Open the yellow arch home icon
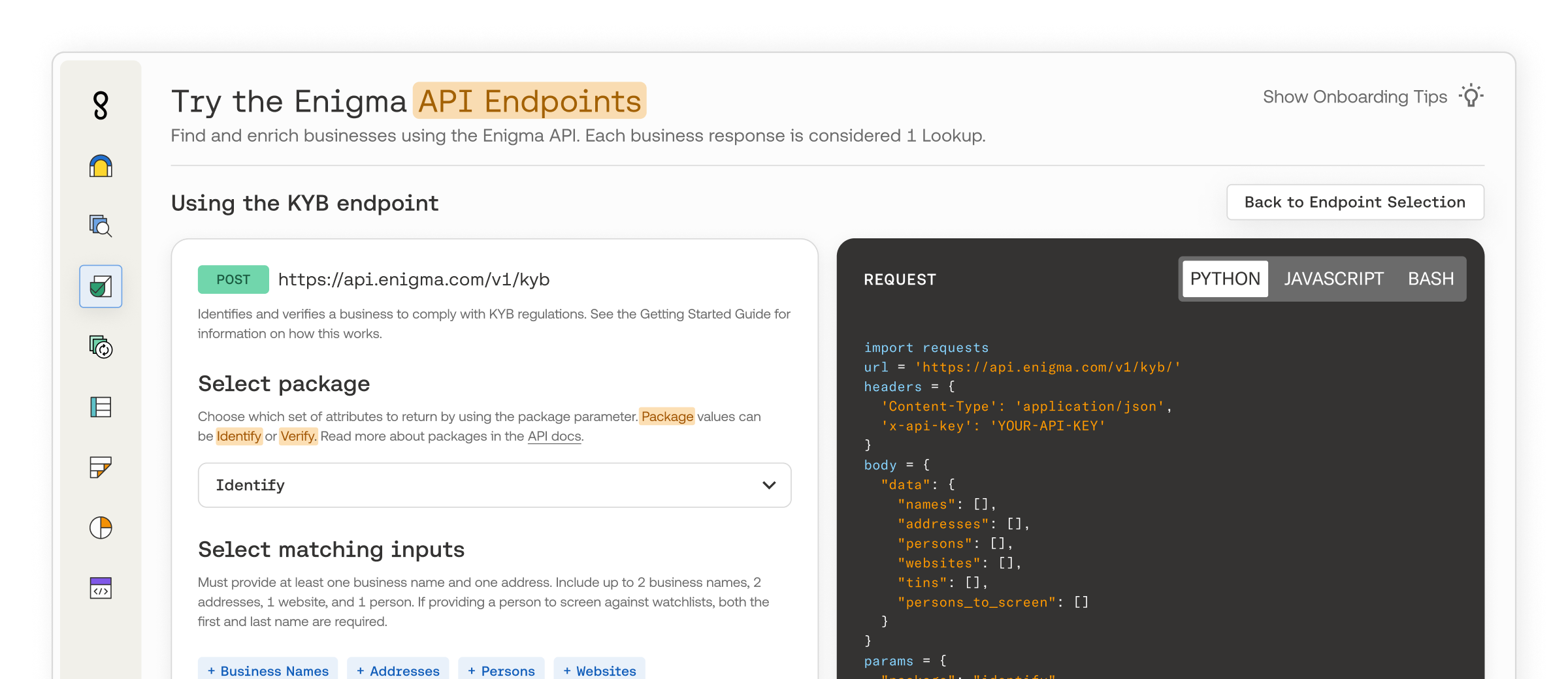1568x679 pixels. [x=101, y=166]
